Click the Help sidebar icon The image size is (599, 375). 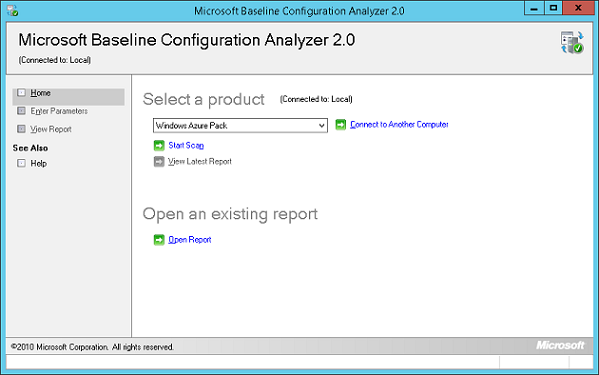[x=21, y=163]
